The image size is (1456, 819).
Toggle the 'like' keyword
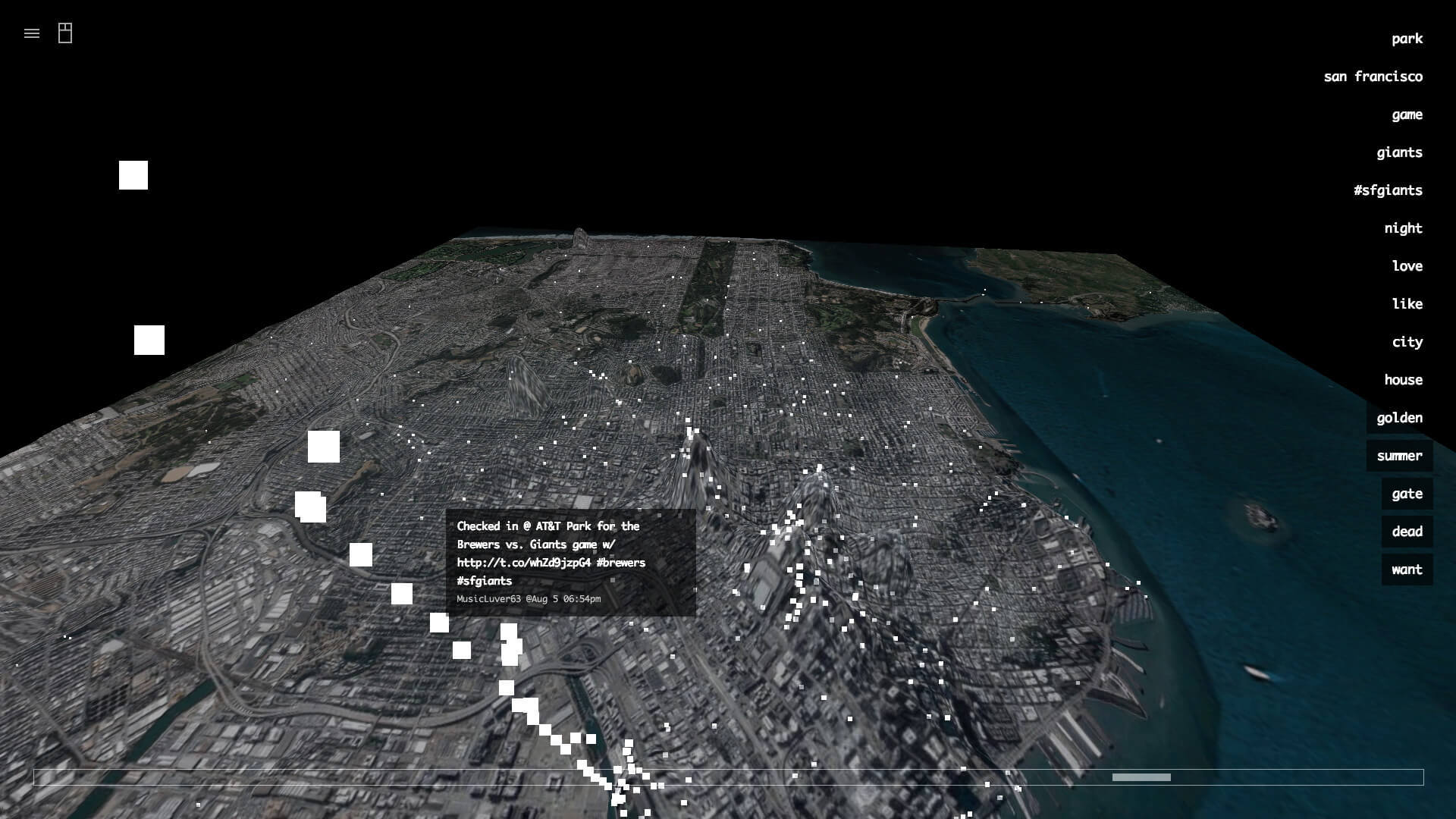[1407, 304]
